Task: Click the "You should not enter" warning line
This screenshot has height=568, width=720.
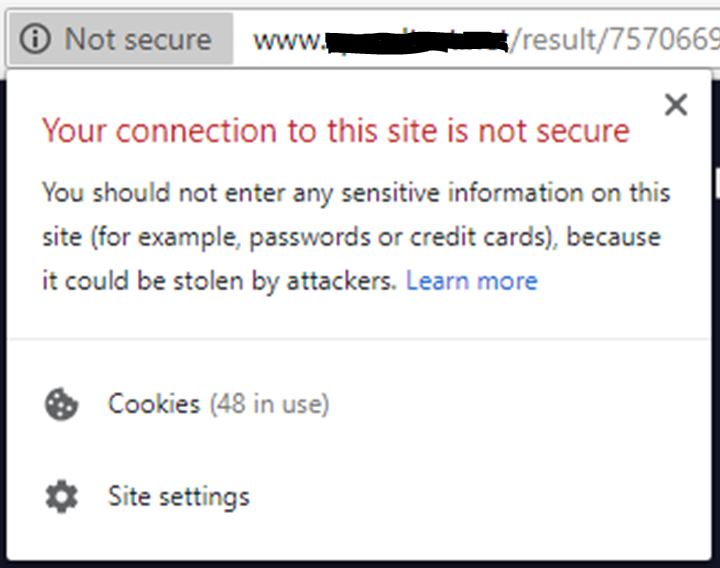Action: click(356, 192)
